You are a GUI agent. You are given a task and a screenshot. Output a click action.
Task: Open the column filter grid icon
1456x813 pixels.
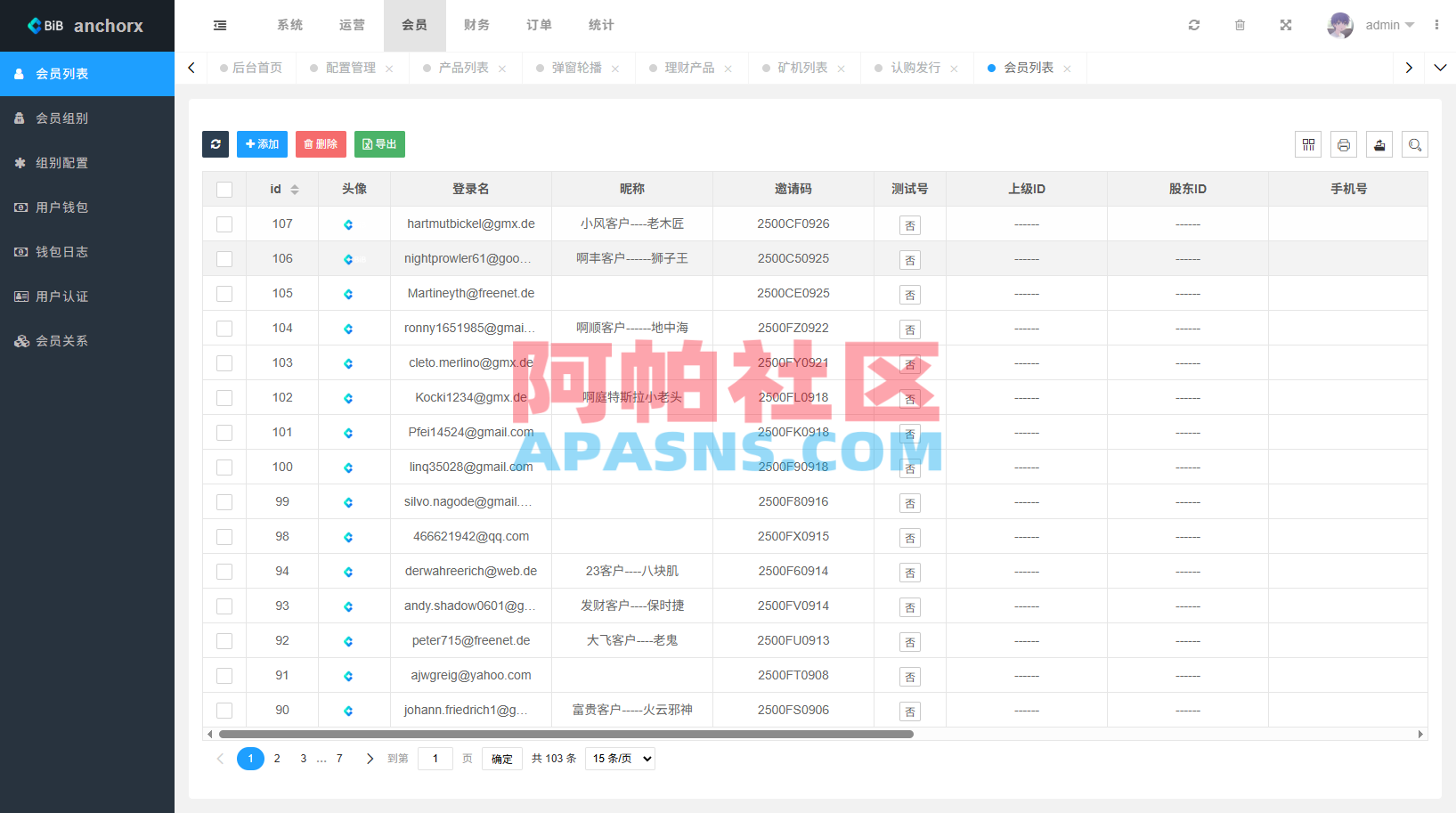1308,144
